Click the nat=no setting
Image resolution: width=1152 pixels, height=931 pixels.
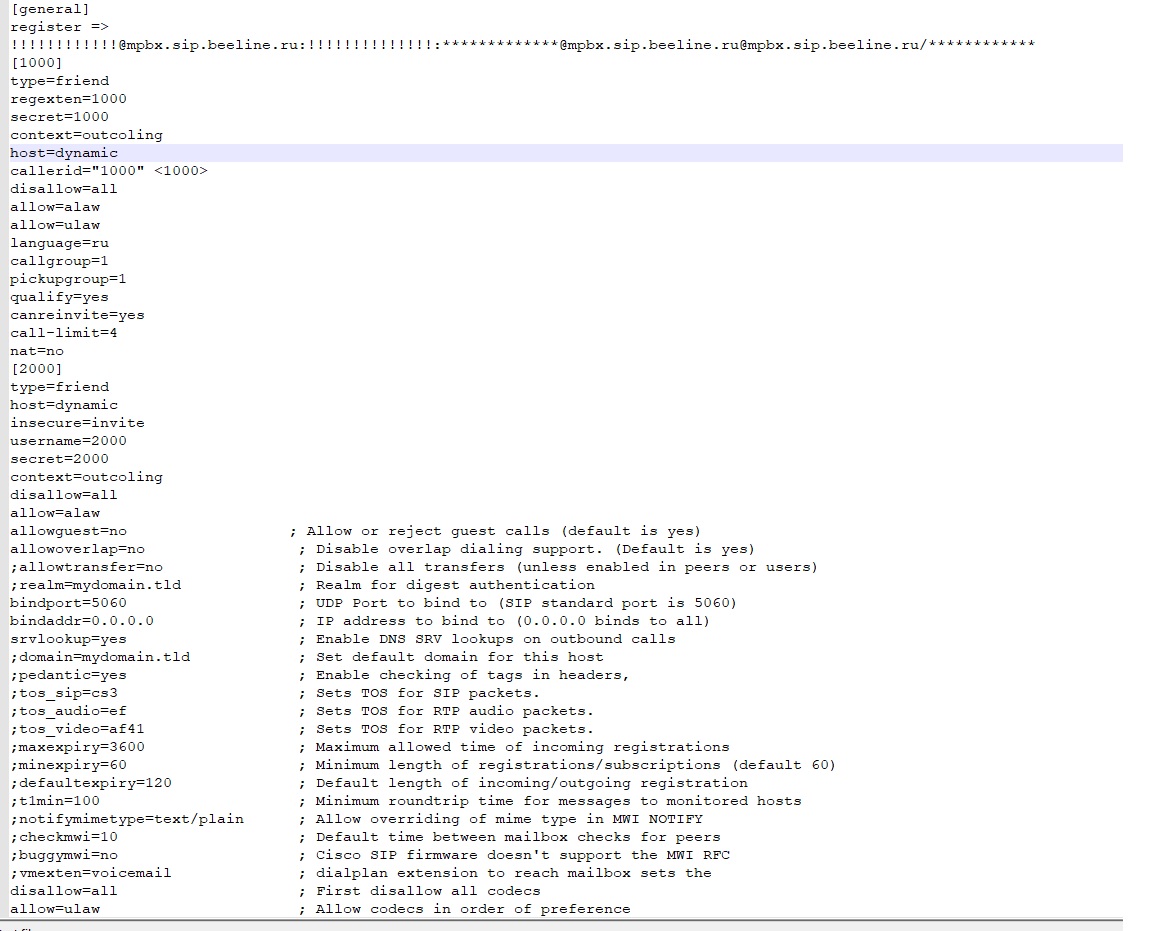click(x=36, y=351)
